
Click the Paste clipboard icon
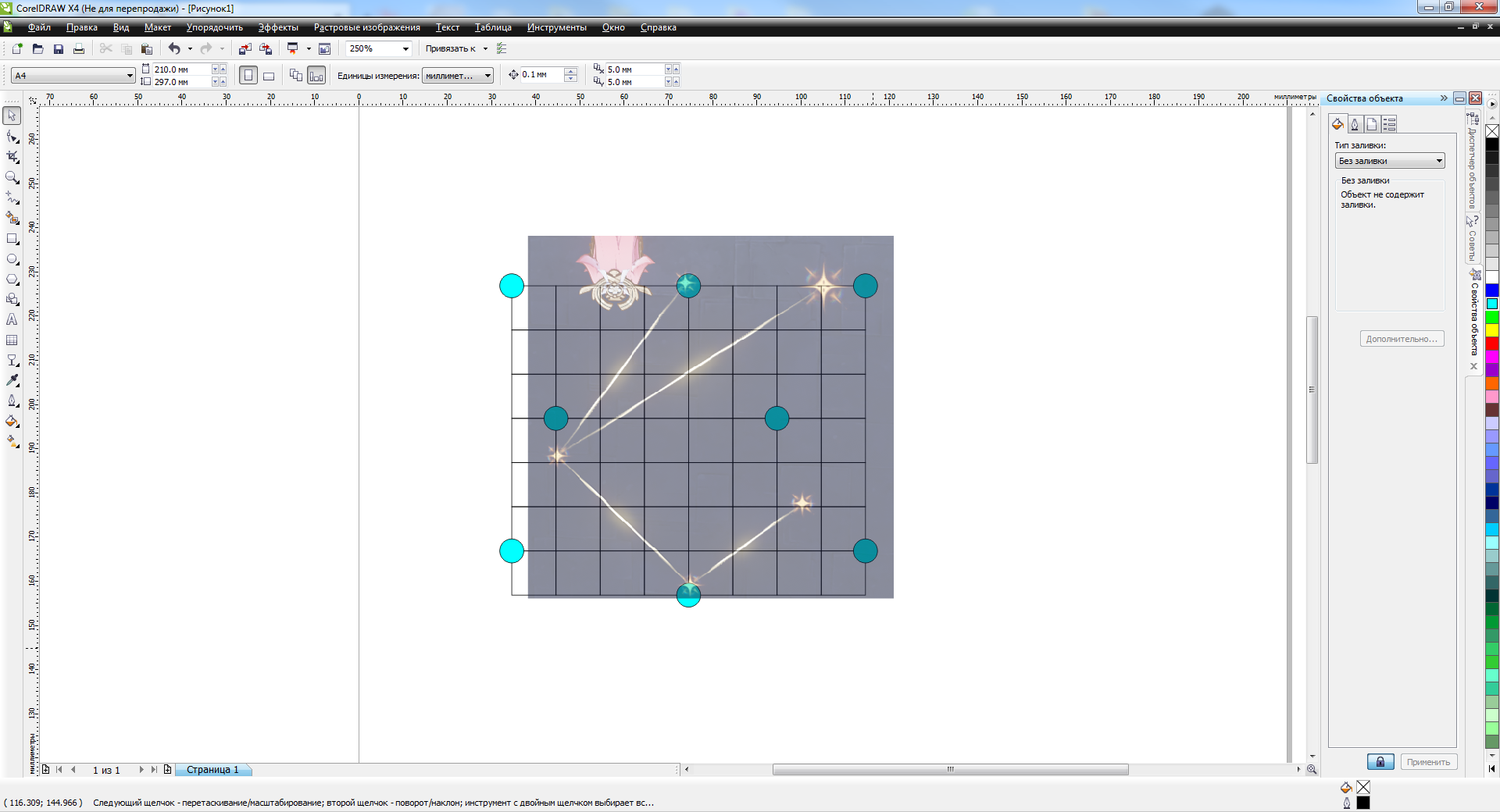pyautogui.click(x=146, y=48)
